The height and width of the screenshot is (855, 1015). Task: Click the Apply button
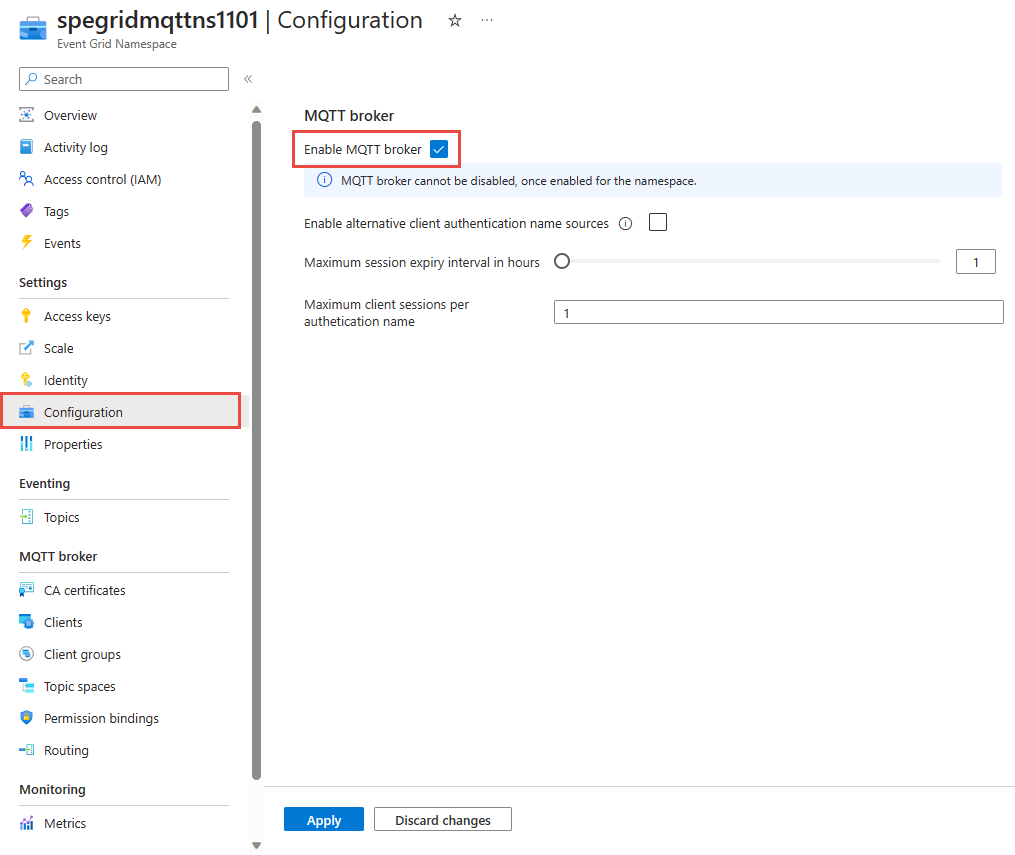(x=324, y=819)
